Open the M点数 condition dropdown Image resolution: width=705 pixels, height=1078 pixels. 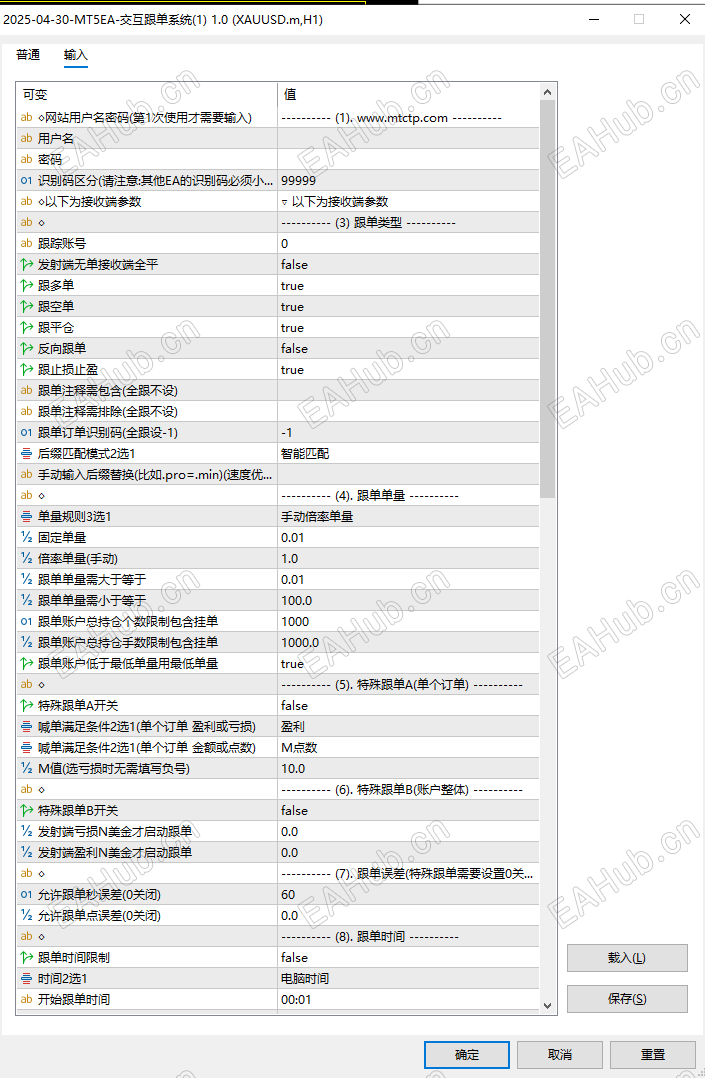tap(409, 747)
